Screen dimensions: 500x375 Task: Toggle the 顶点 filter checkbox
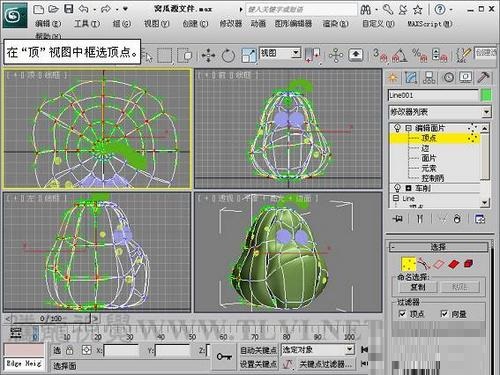pos(403,314)
